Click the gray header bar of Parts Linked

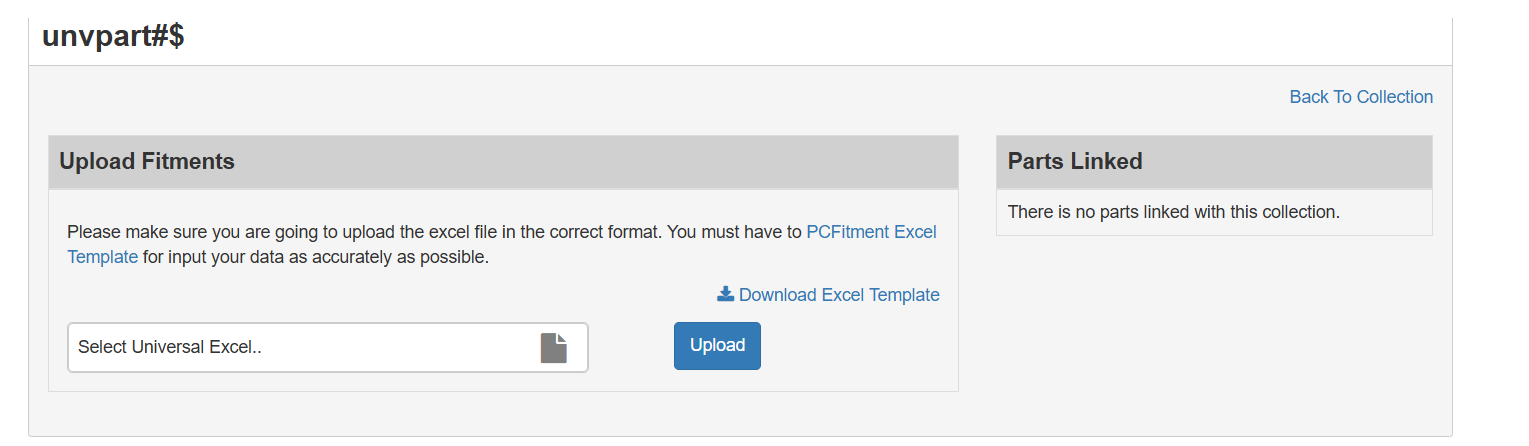click(1214, 162)
